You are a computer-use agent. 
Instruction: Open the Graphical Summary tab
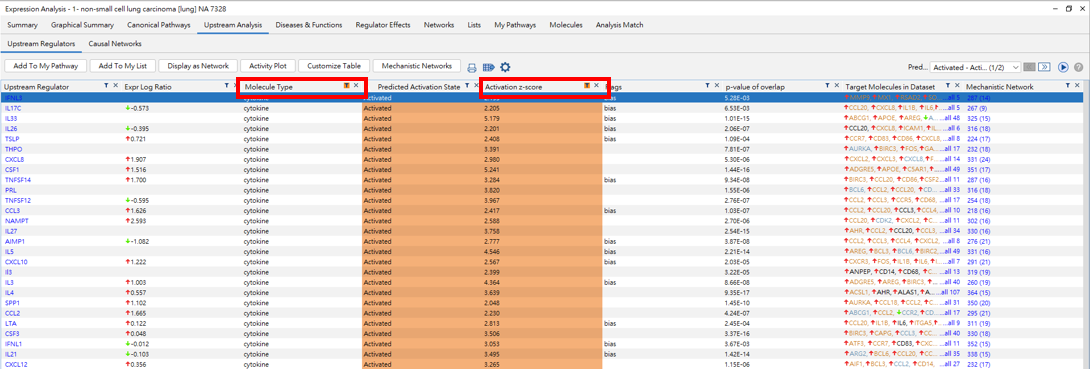pos(82,25)
